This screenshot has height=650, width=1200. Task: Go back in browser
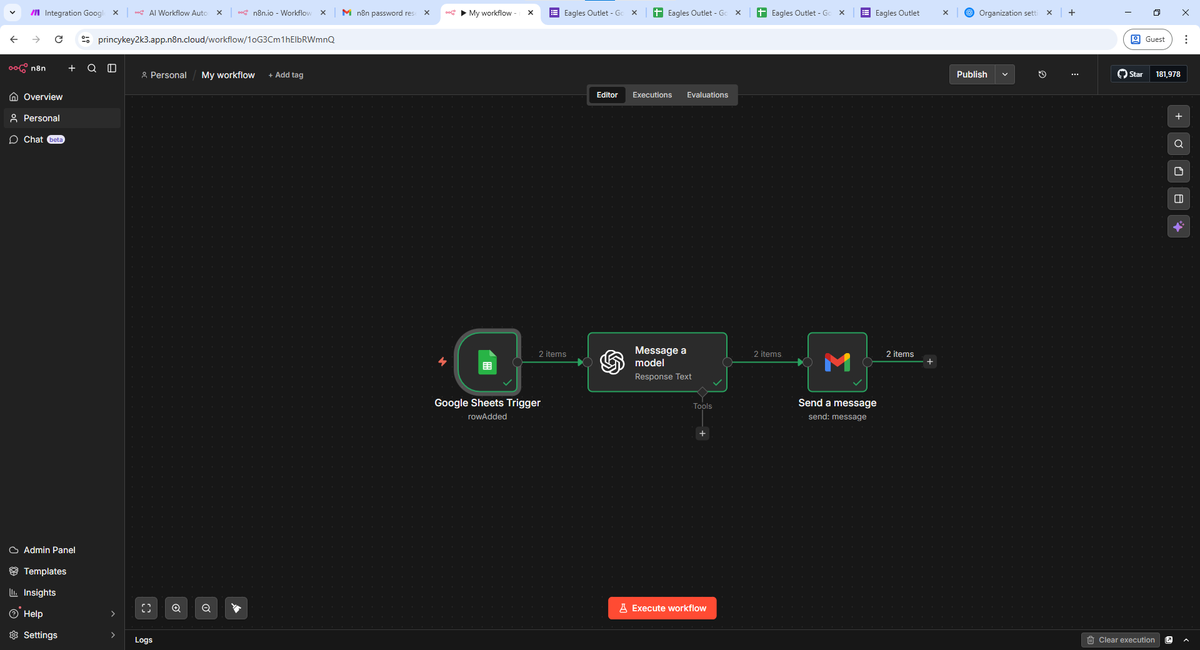[14, 39]
